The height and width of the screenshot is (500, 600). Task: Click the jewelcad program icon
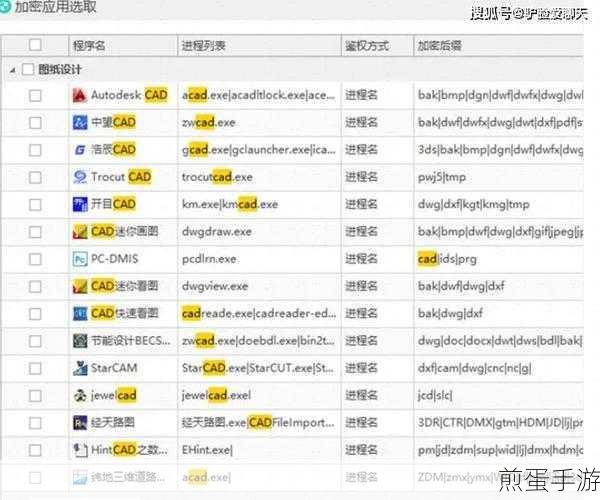click(x=80, y=396)
